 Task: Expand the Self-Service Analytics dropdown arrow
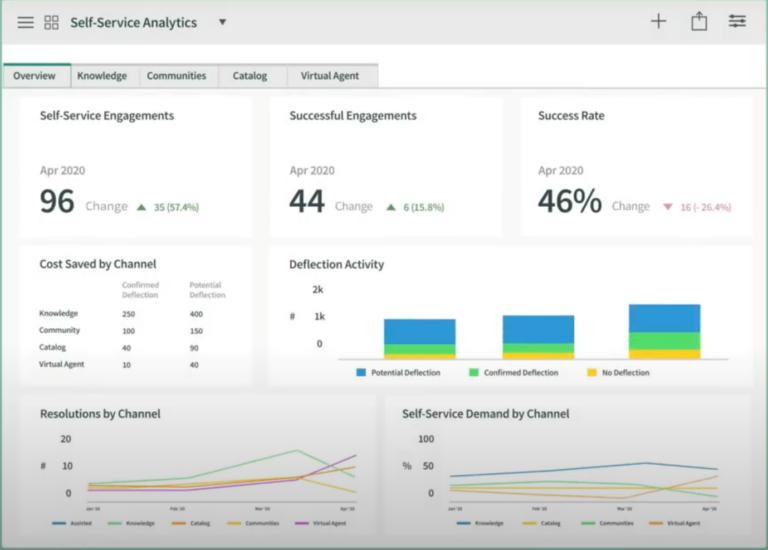pyautogui.click(x=222, y=22)
